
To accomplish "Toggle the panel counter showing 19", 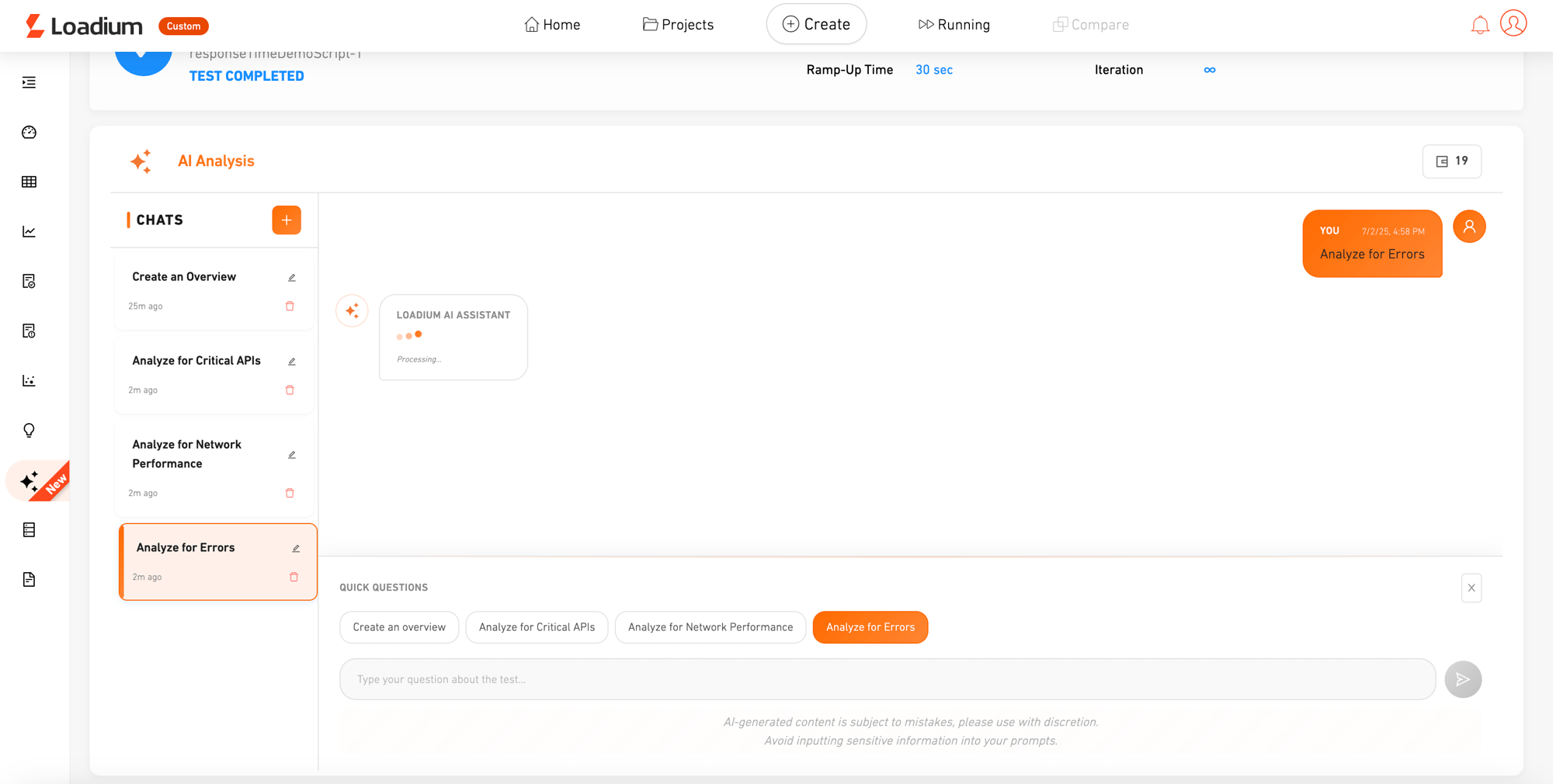I will pyautogui.click(x=1451, y=161).
